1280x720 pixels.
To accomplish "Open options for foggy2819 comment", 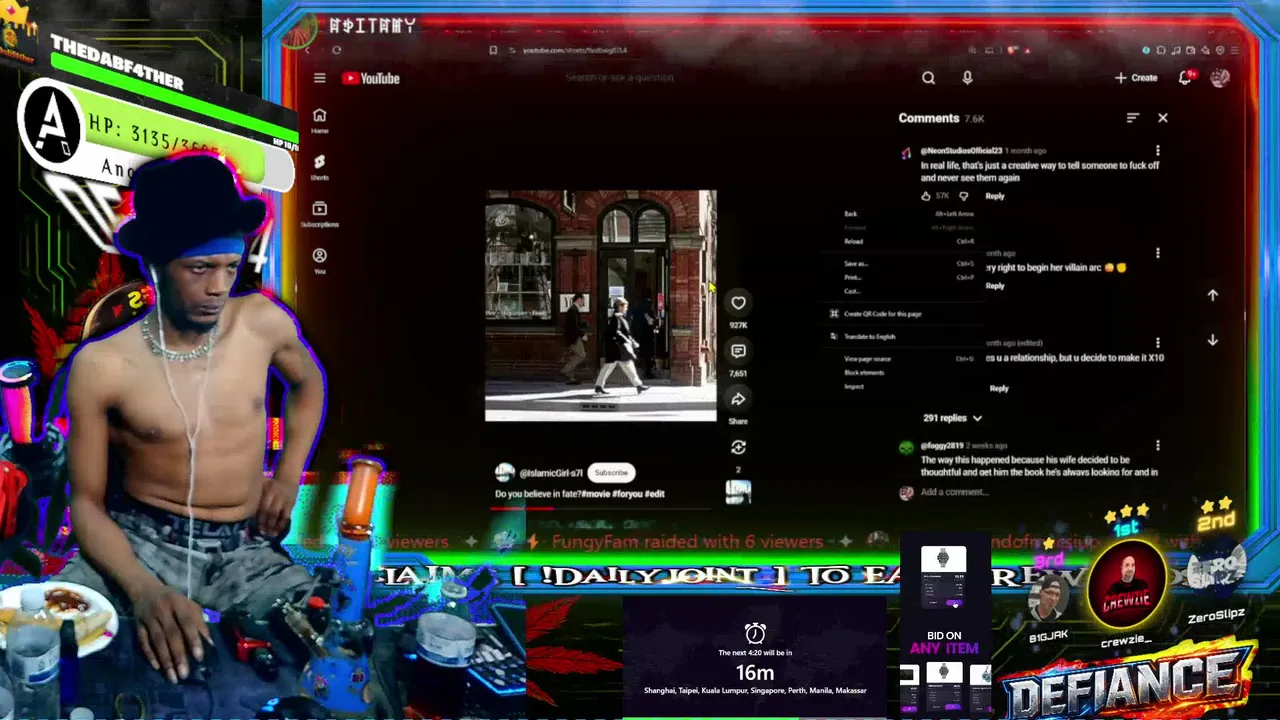I will coord(1157,446).
